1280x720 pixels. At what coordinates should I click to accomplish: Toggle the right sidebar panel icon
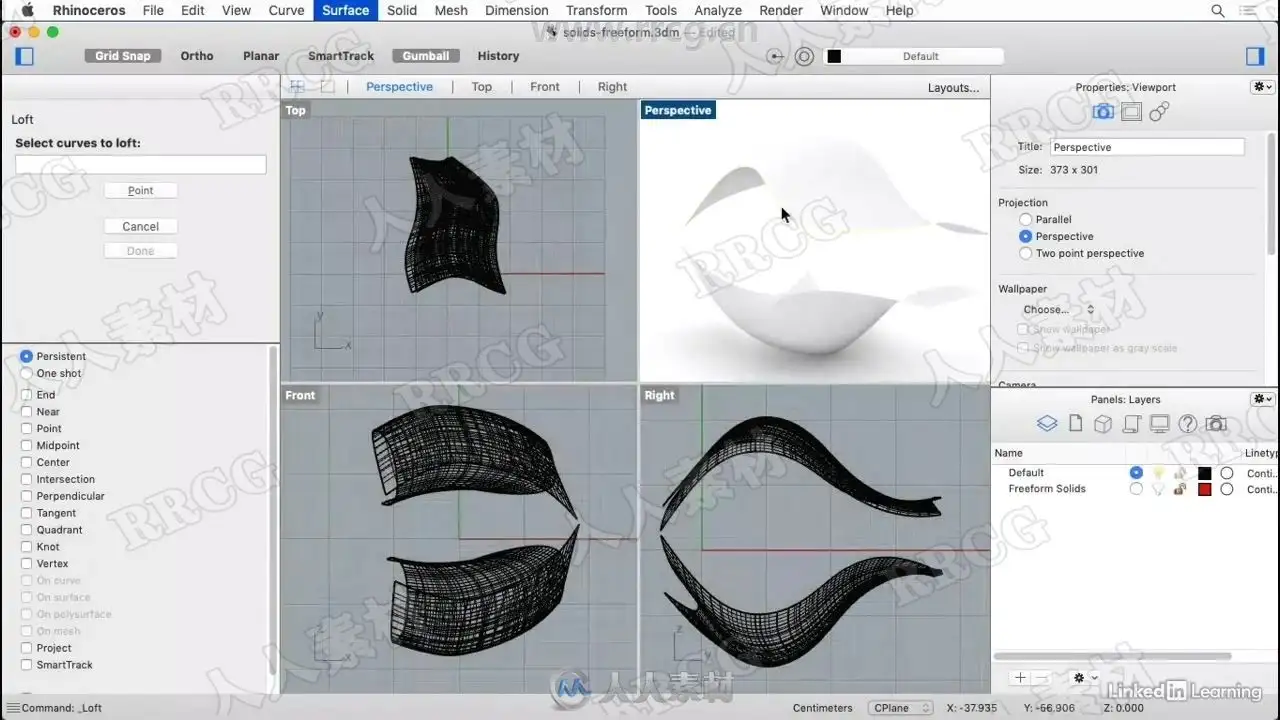(1255, 56)
